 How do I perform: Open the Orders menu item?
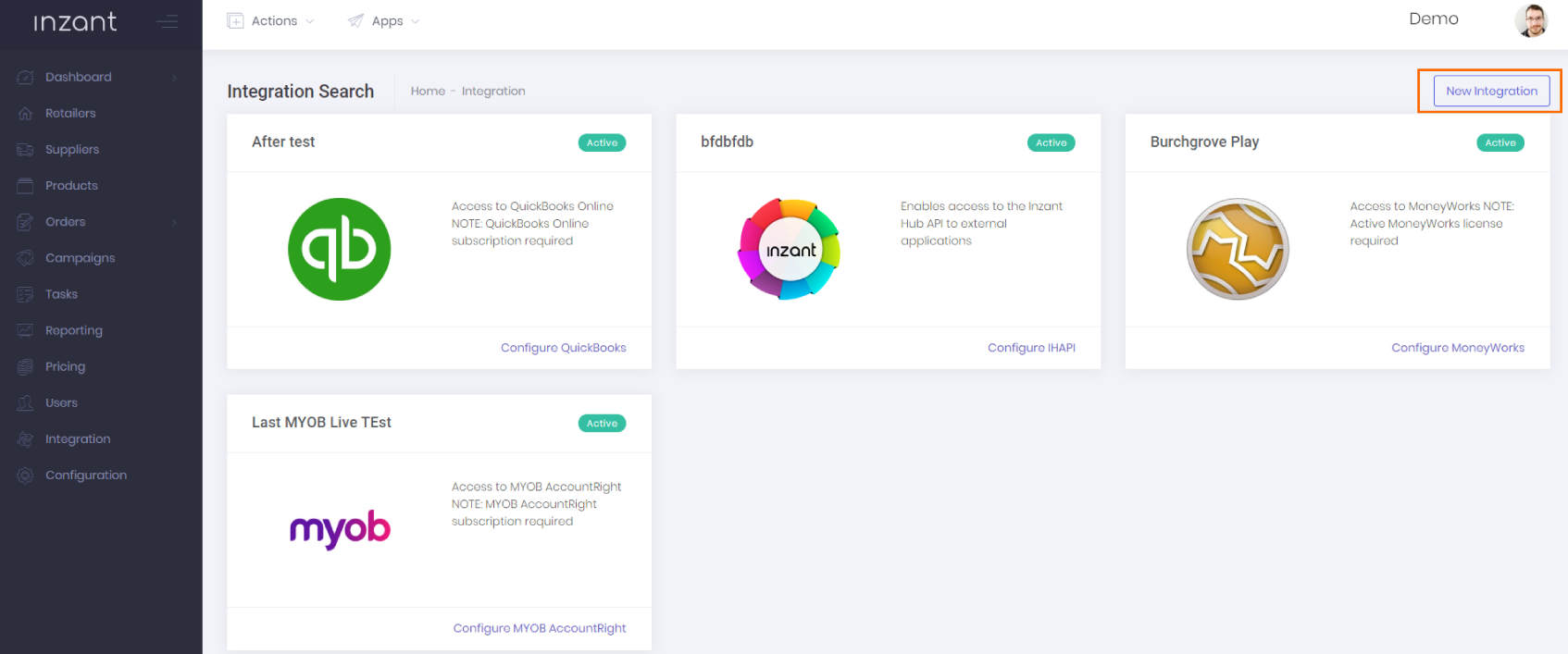(x=65, y=222)
